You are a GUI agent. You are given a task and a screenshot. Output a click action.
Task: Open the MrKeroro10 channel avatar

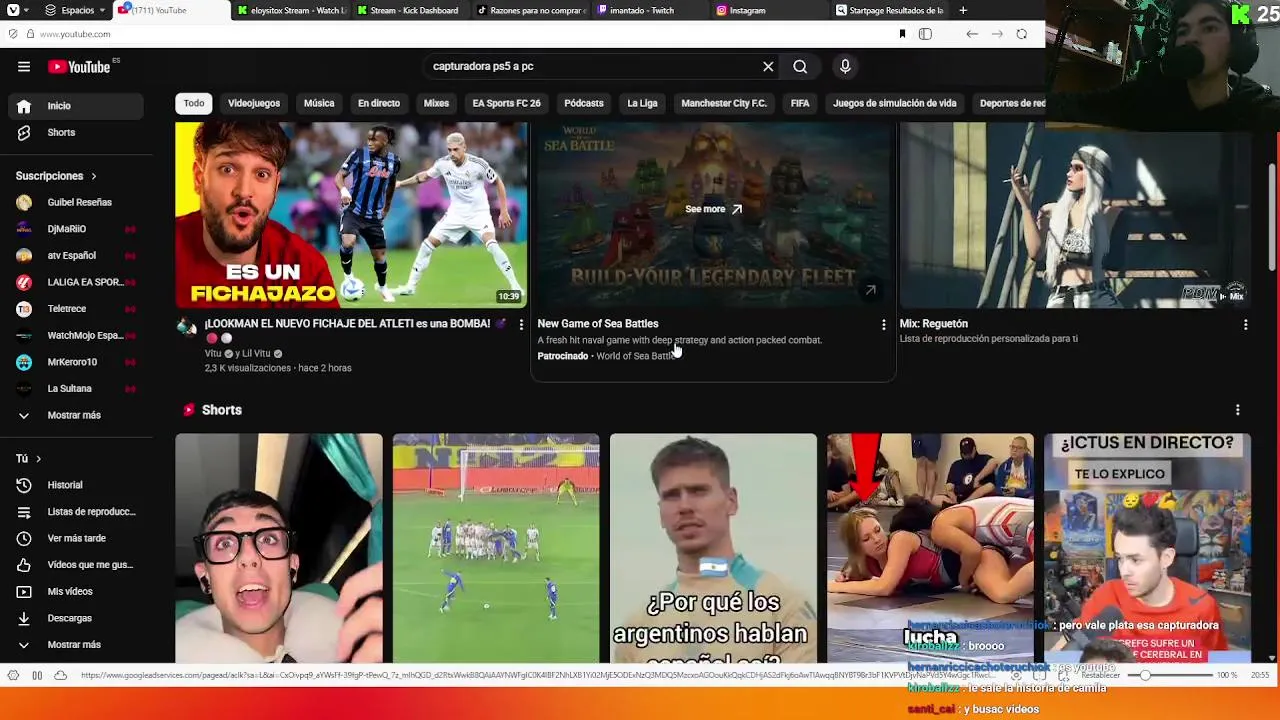(x=24, y=362)
